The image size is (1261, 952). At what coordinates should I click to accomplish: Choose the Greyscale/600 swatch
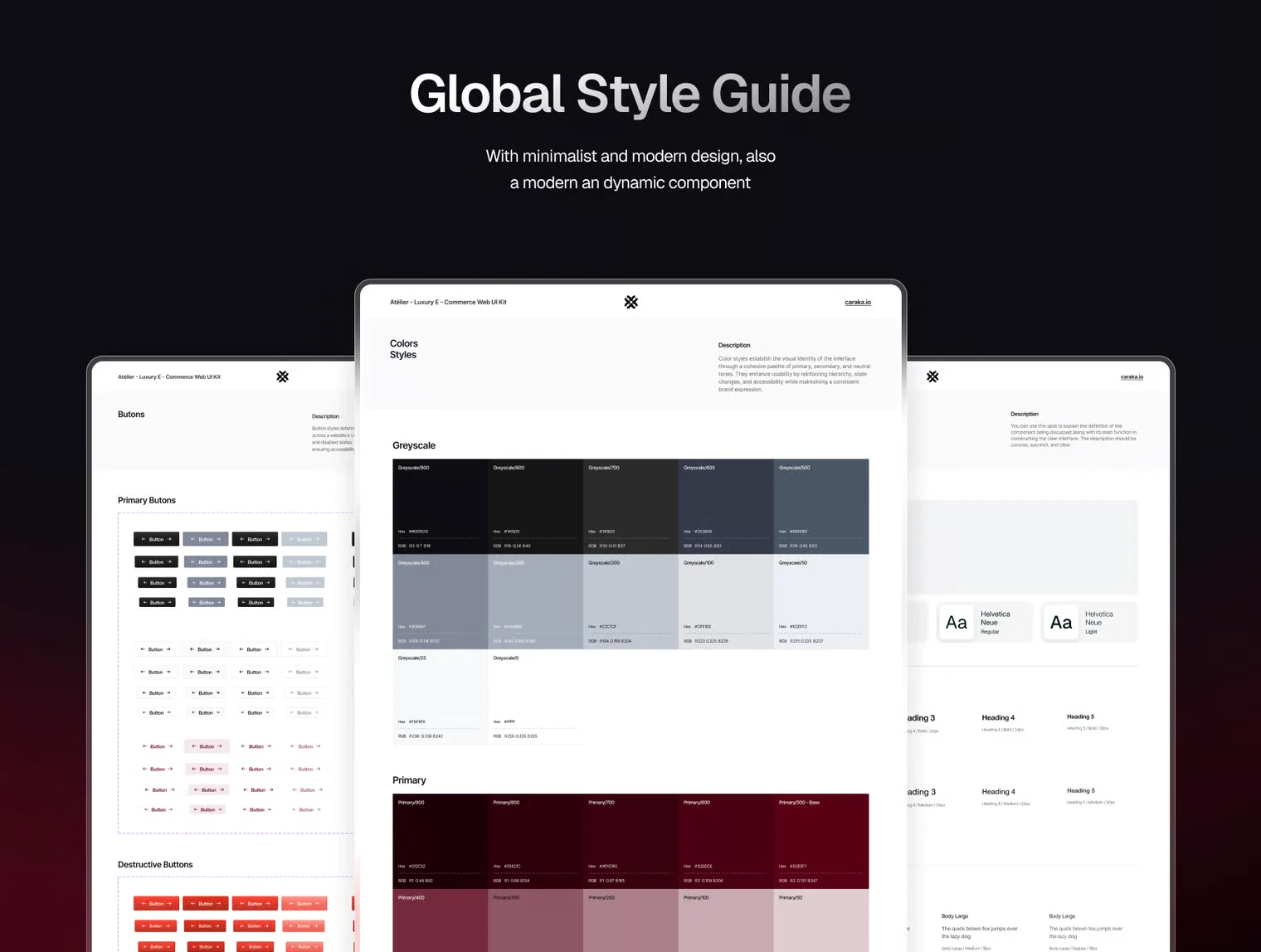pyautogui.click(x=726, y=506)
